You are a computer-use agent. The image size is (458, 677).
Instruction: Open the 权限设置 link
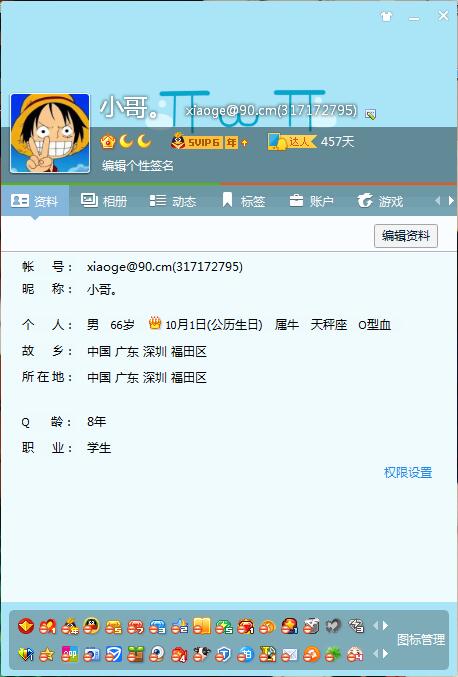(408, 472)
